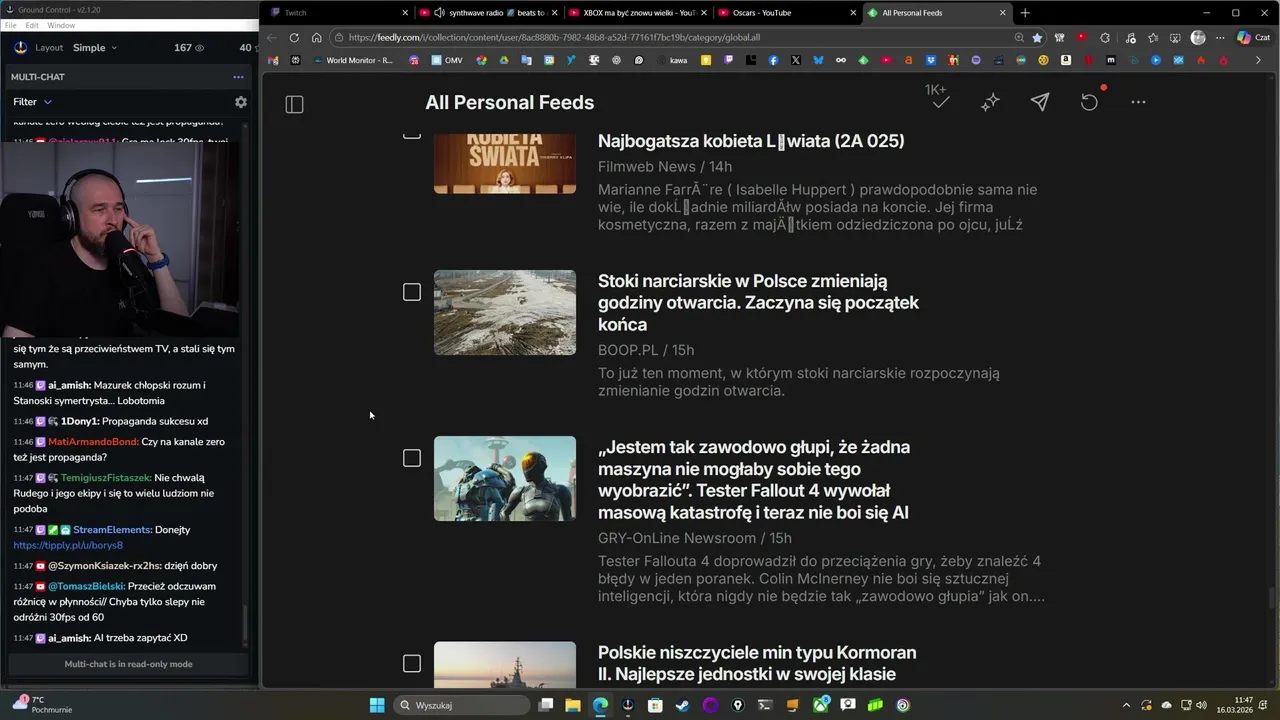Open the tipply.pl/u/borys8 donation link
This screenshot has width=1280, height=720.
coord(68,546)
